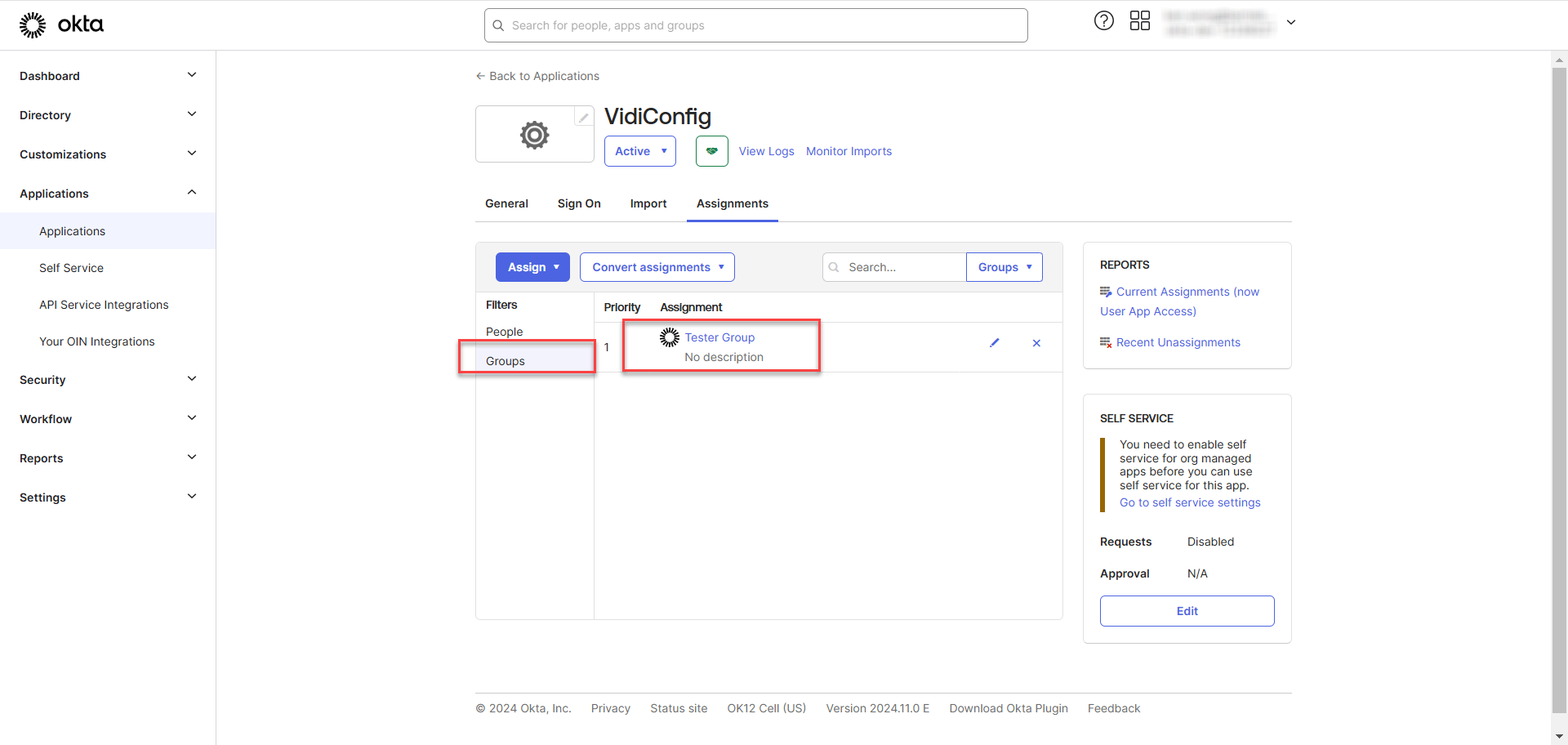Select the People filter

[x=504, y=332]
